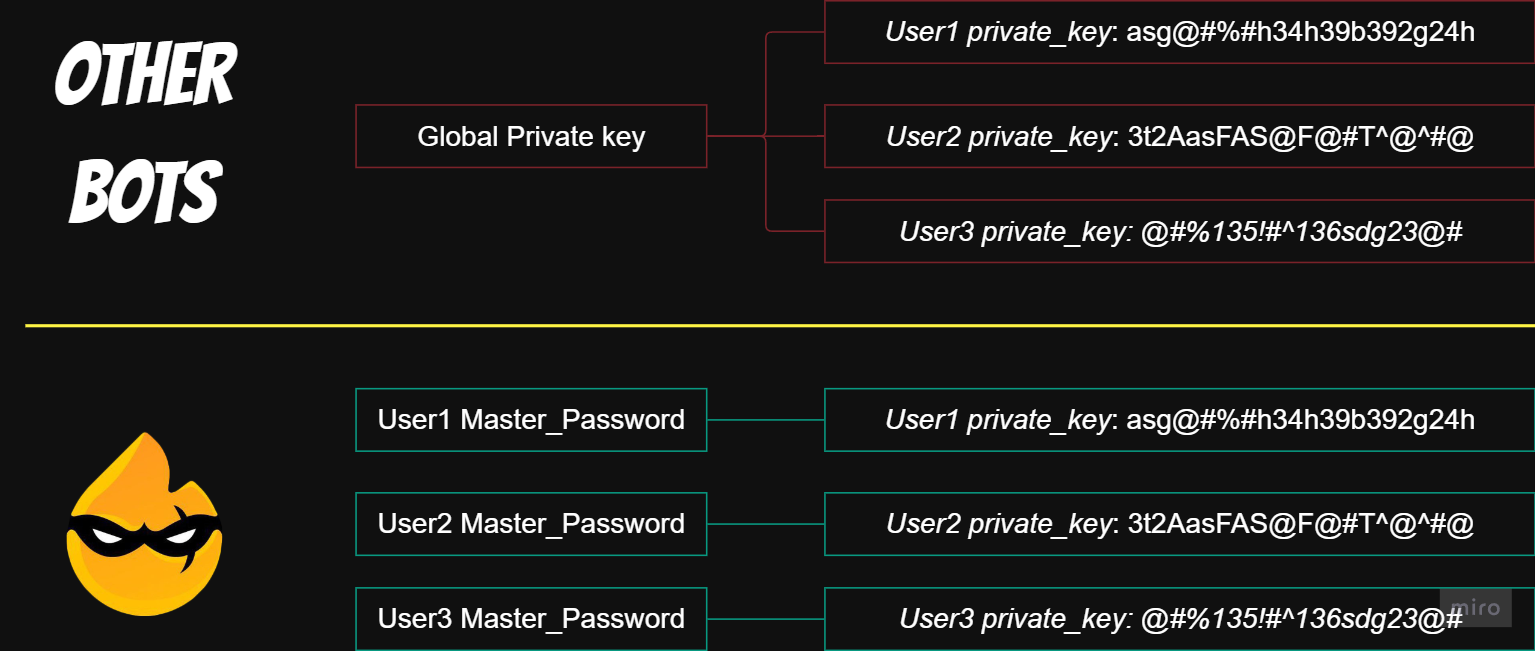This screenshot has height=651, width=1535.
Task: Click the word BOTS in the title
Action: point(144,190)
